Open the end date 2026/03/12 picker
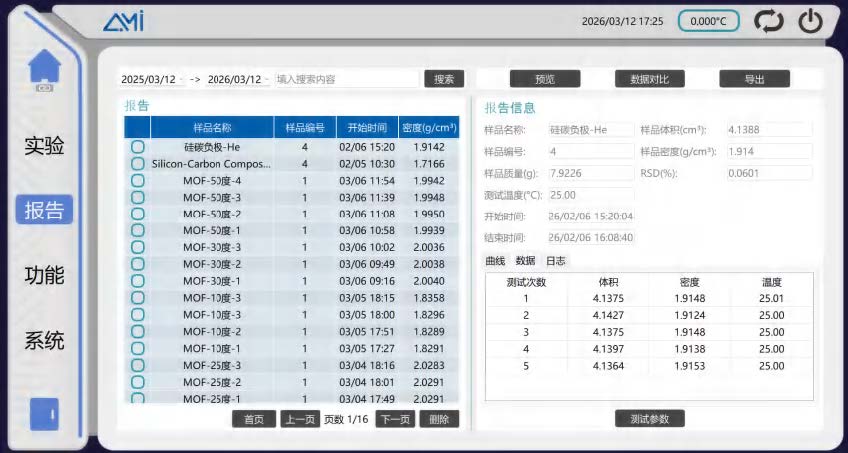Image resolution: width=848 pixels, height=453 pixels. pos(238,79)
